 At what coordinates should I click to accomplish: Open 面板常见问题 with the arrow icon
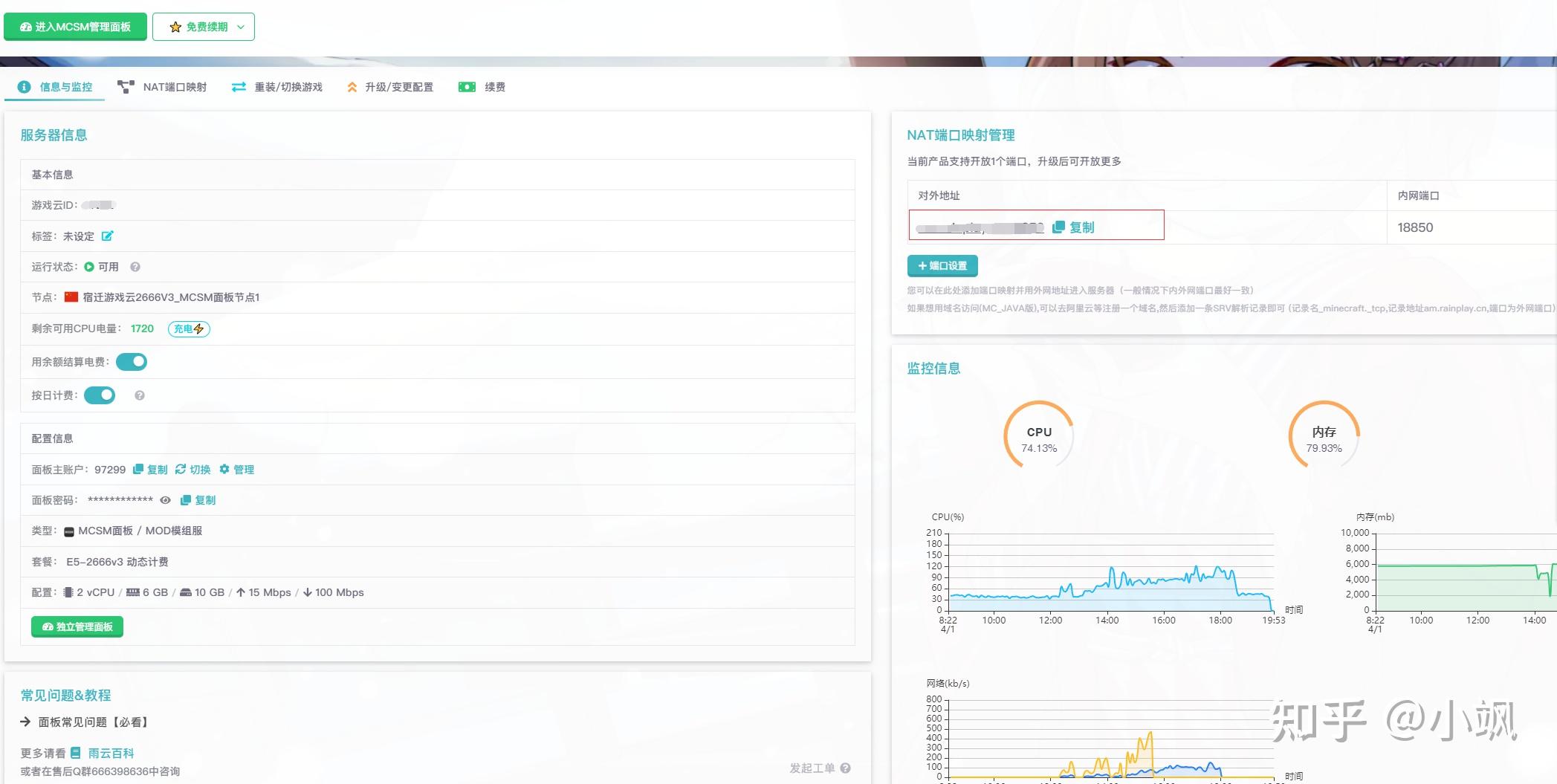tap(23, 721)
